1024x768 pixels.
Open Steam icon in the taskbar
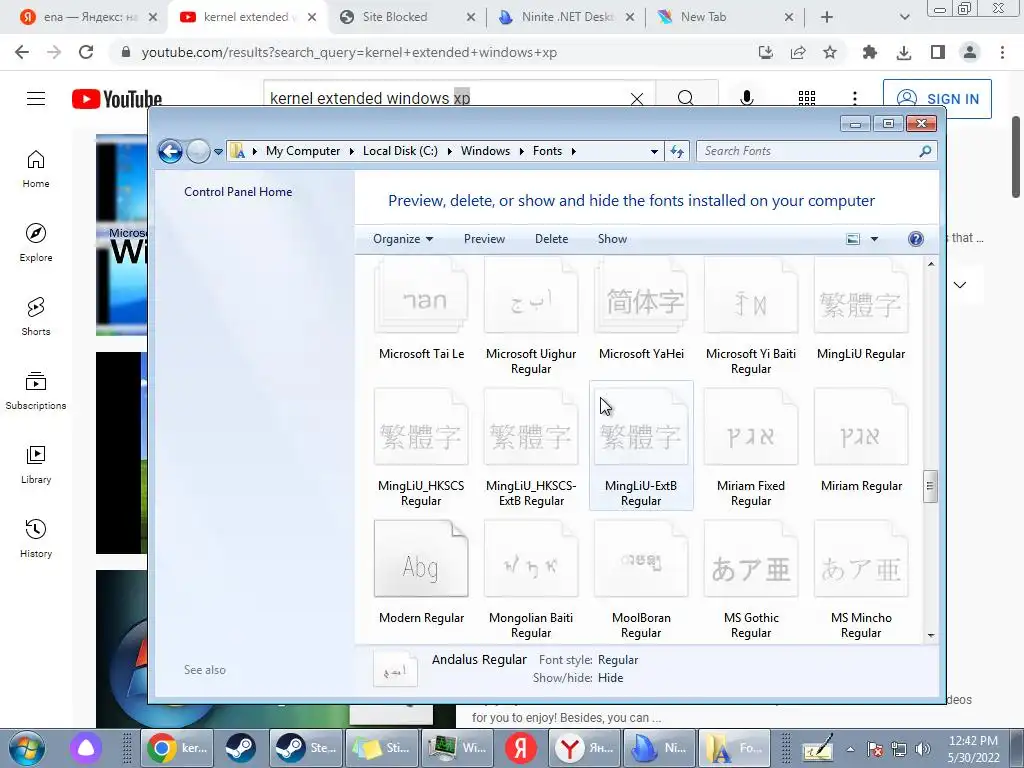coord(240,748)
